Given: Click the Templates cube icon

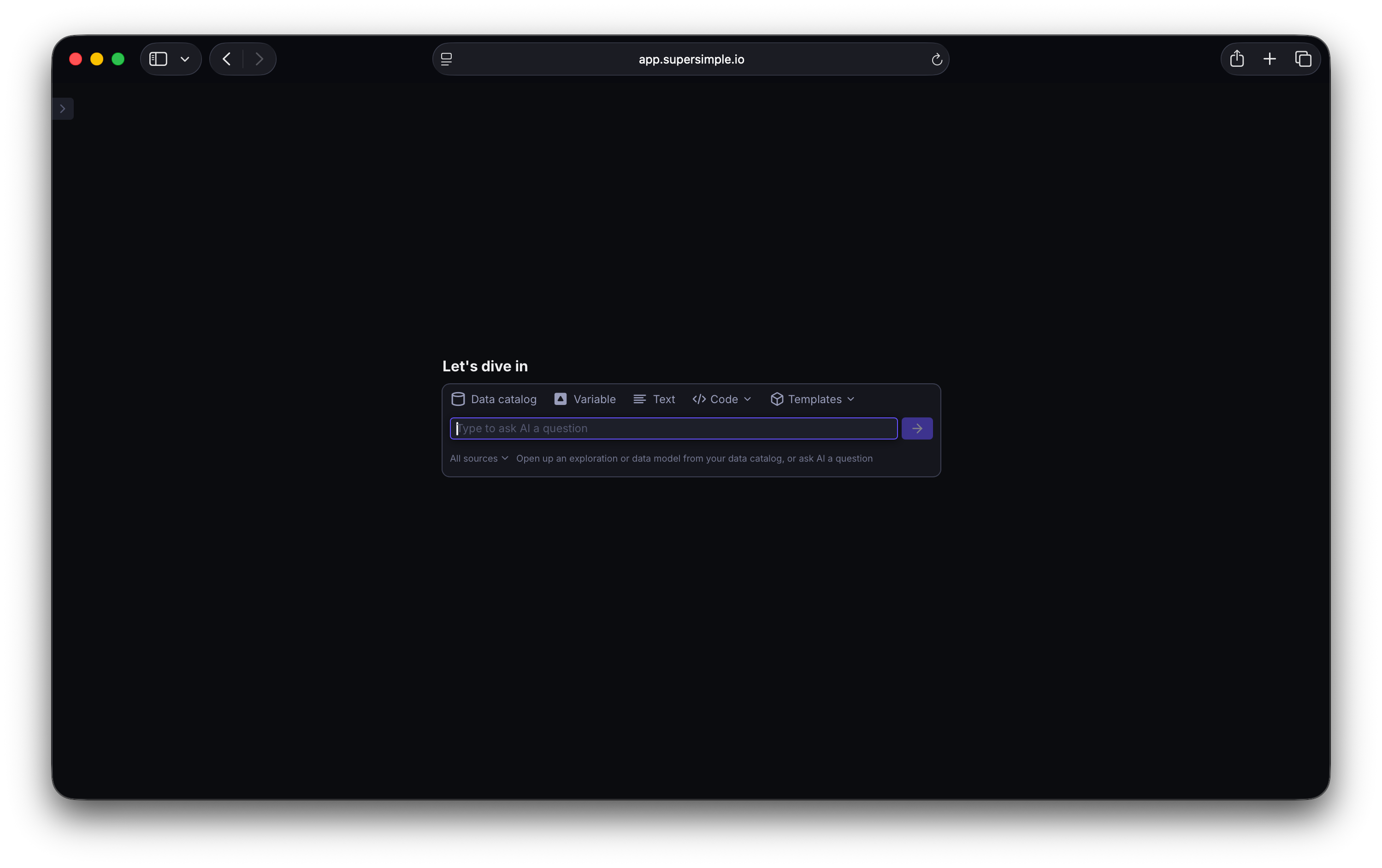Looking at the screenshot, I should point(777,399).
